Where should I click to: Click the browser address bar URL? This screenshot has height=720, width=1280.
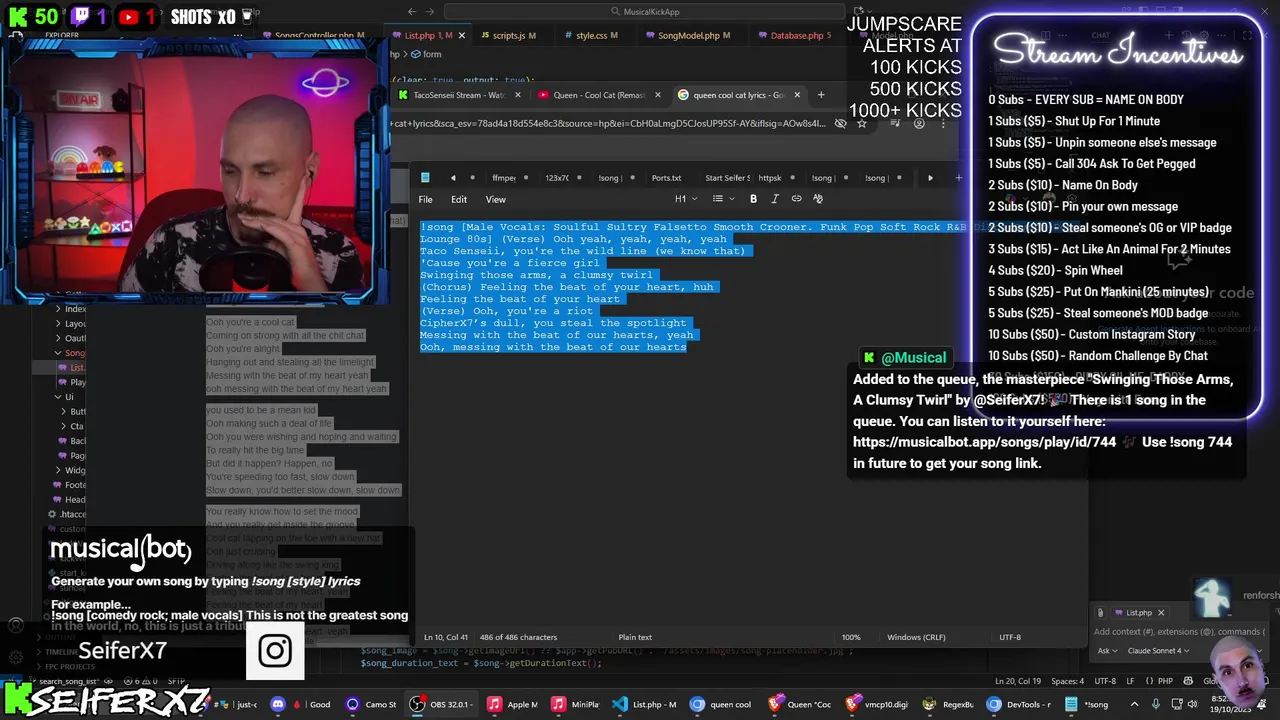click(x=610, y=124)
